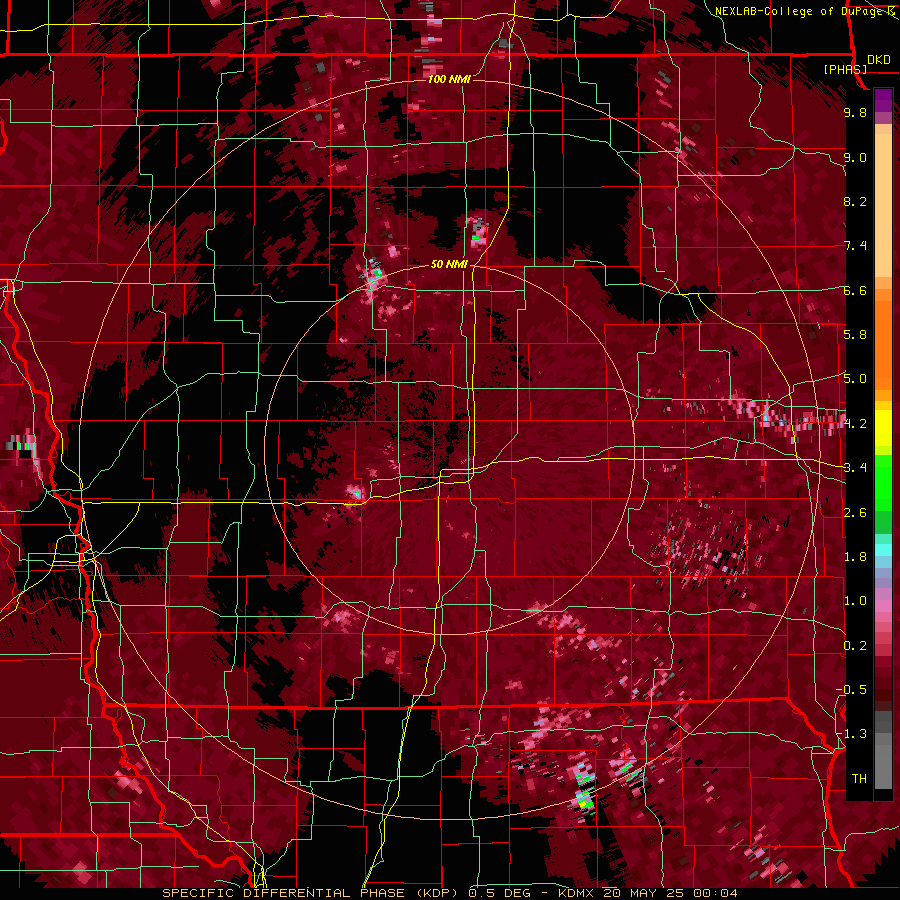Click the 100 NMI range ring label

(449, 79)
